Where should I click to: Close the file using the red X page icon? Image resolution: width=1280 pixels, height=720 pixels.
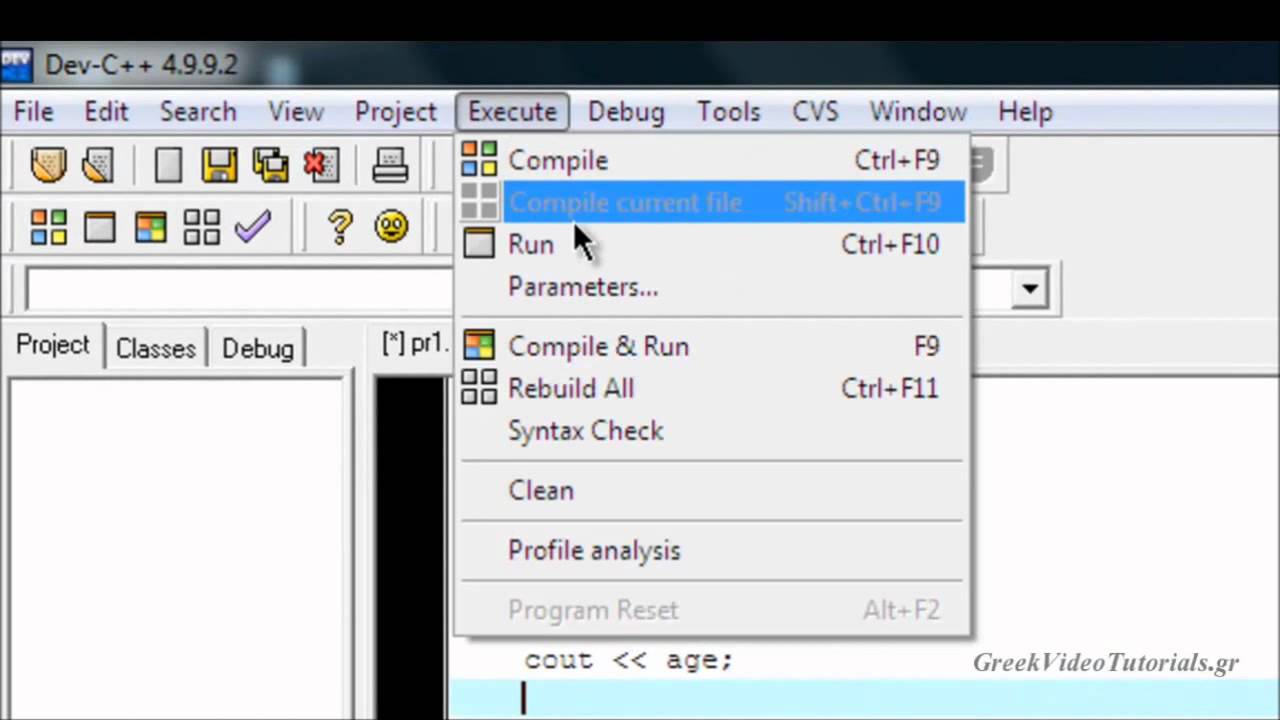point(321,165)
